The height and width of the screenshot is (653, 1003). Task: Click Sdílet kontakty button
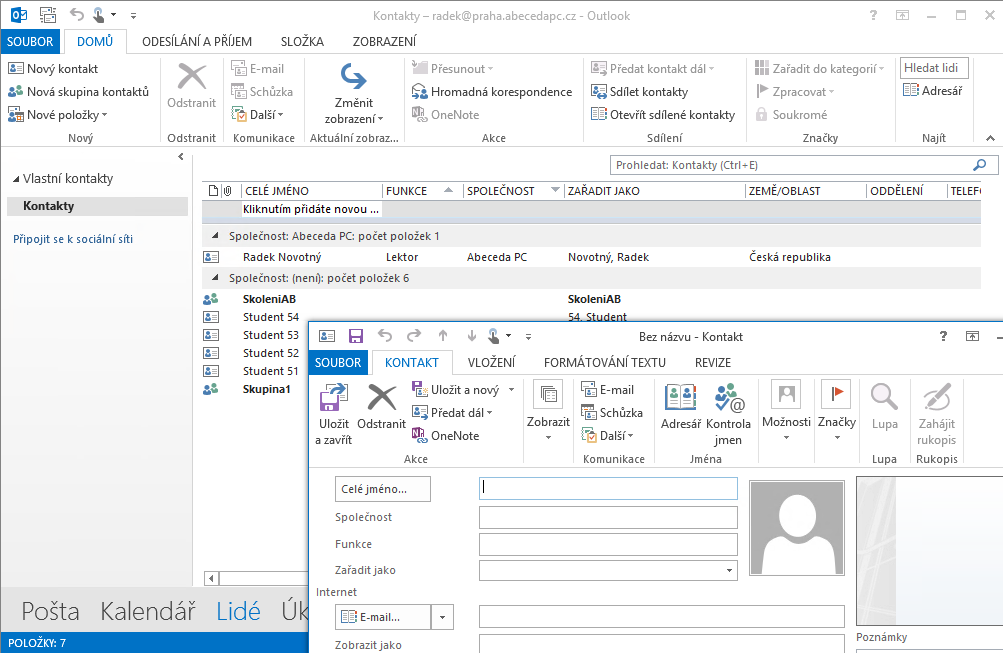(640, 91)
